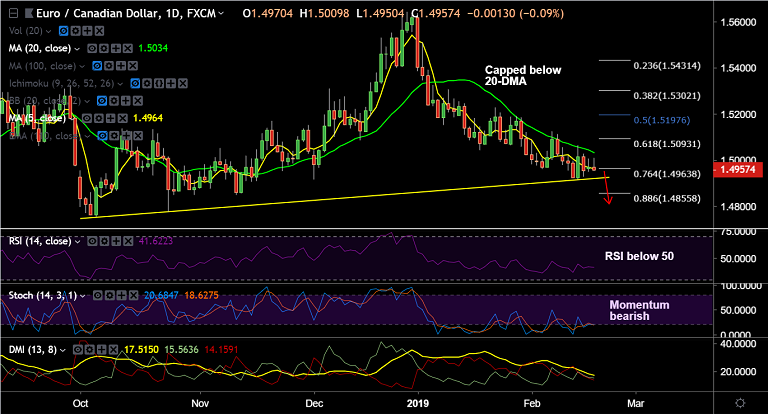Click MA (5, close) value 1.4964
This screenshot has width=768, height=415.
click(x=148, y=118)
